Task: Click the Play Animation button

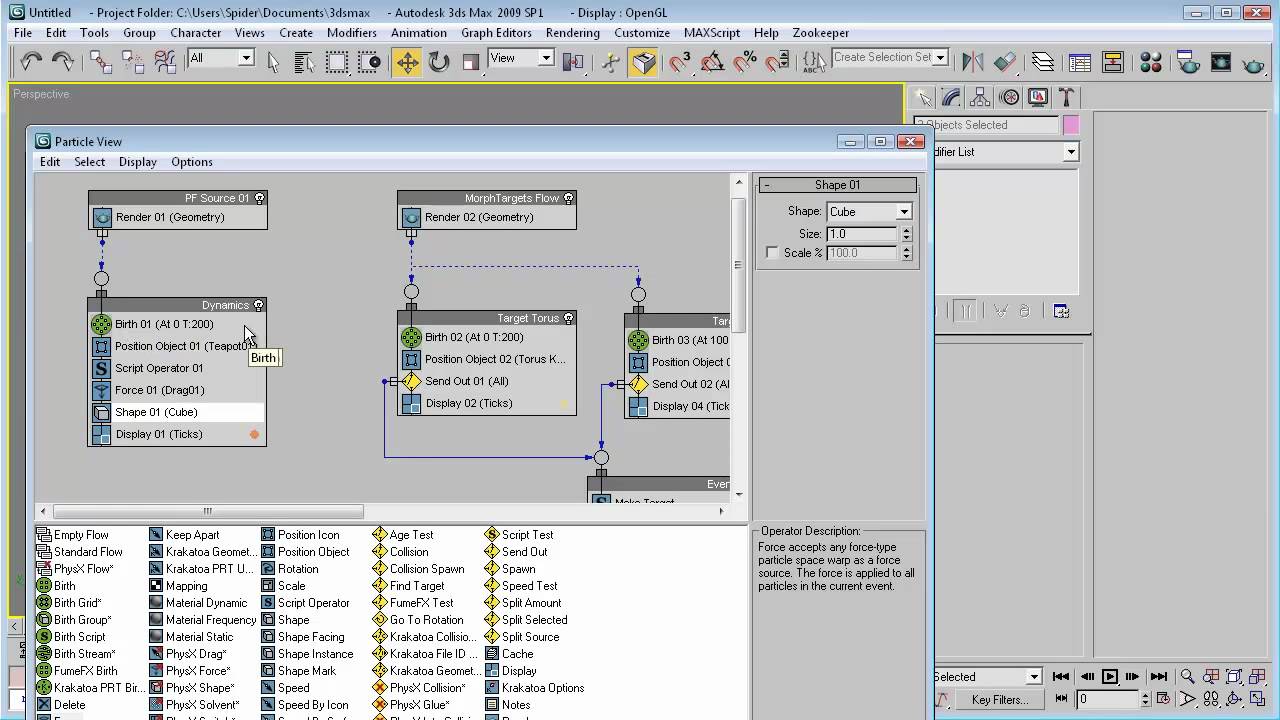Action: [1110, 677]
